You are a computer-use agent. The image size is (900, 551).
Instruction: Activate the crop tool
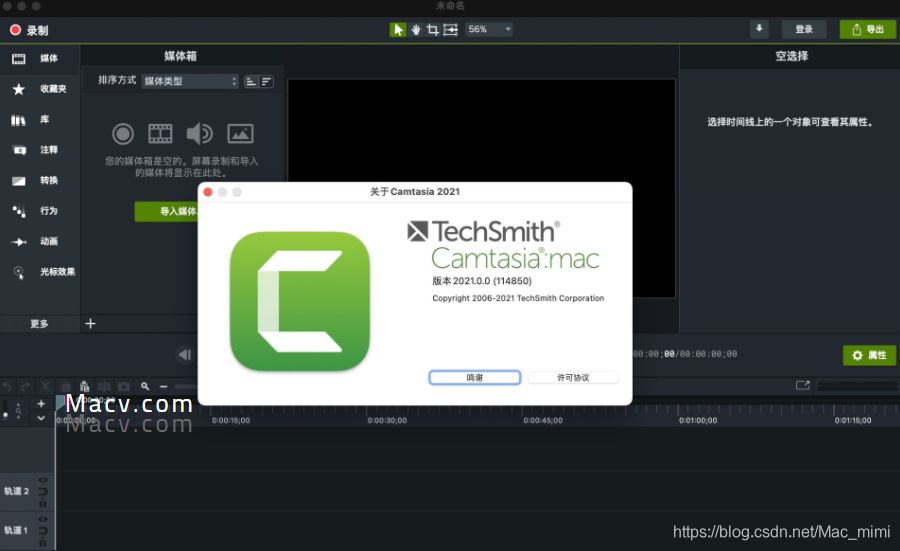[x=433, y=29]
